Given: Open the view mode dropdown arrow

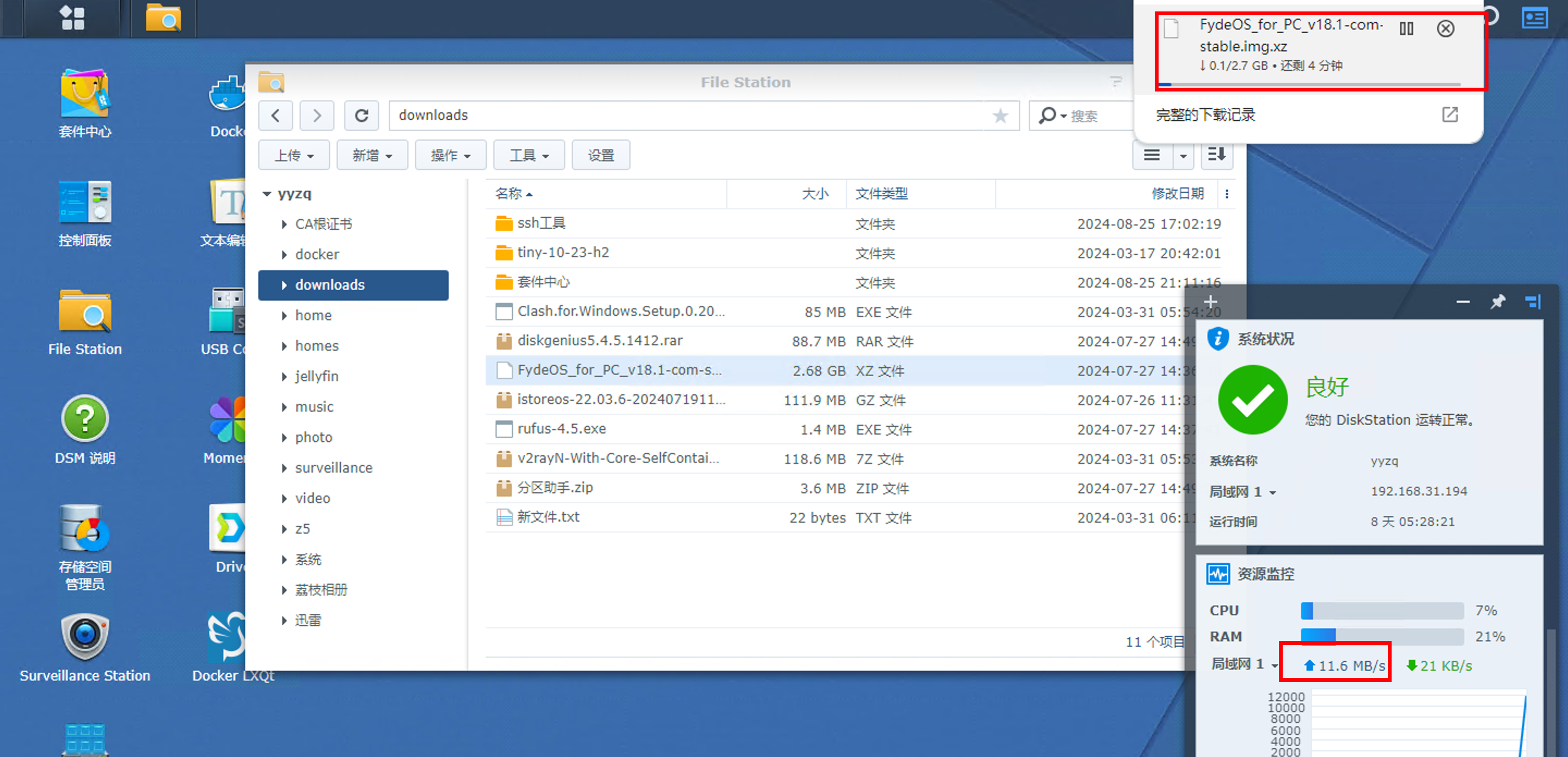Looking at the screenshot, I should pos(1183,155).
